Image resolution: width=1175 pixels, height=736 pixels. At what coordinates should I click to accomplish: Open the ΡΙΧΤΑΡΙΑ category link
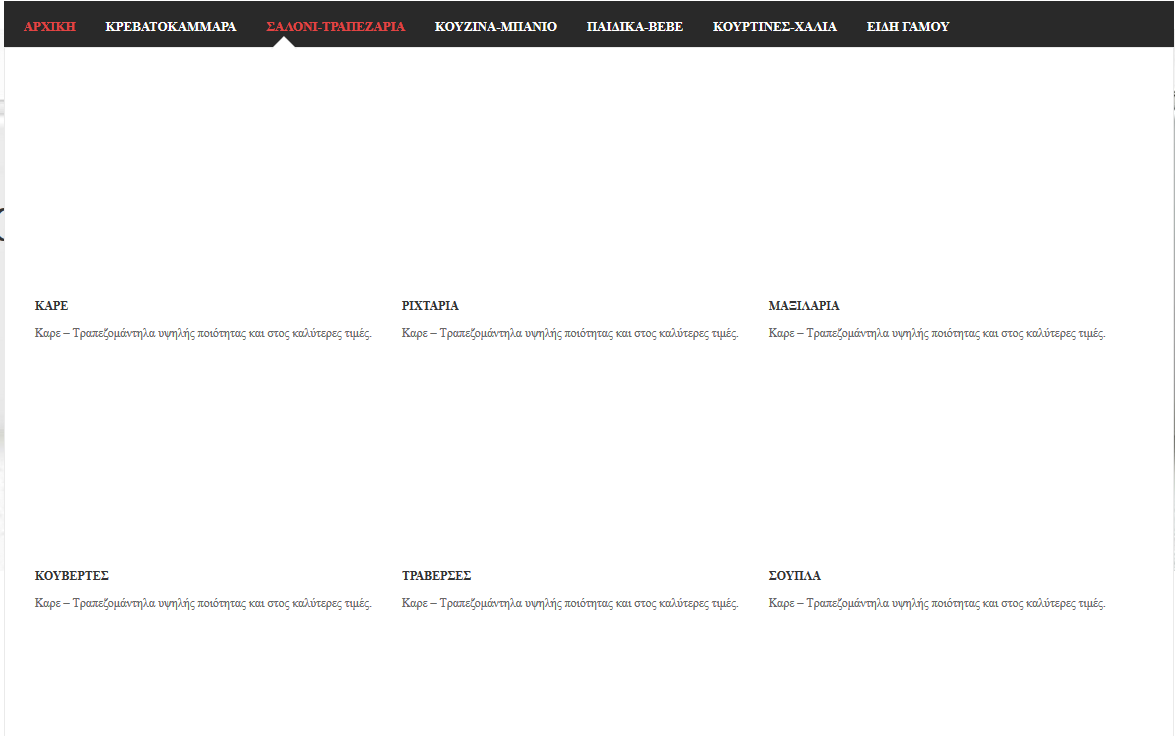point(430,306)
